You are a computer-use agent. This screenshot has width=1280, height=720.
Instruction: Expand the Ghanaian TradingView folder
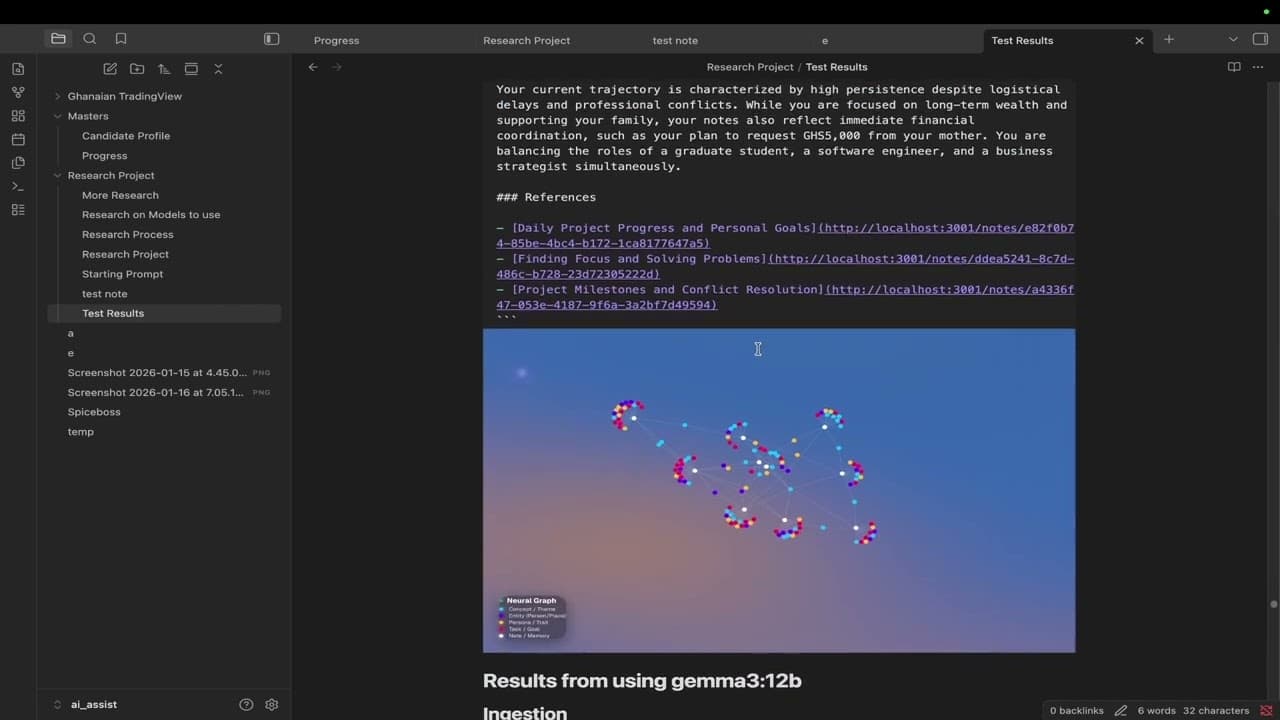coord(57,96)
